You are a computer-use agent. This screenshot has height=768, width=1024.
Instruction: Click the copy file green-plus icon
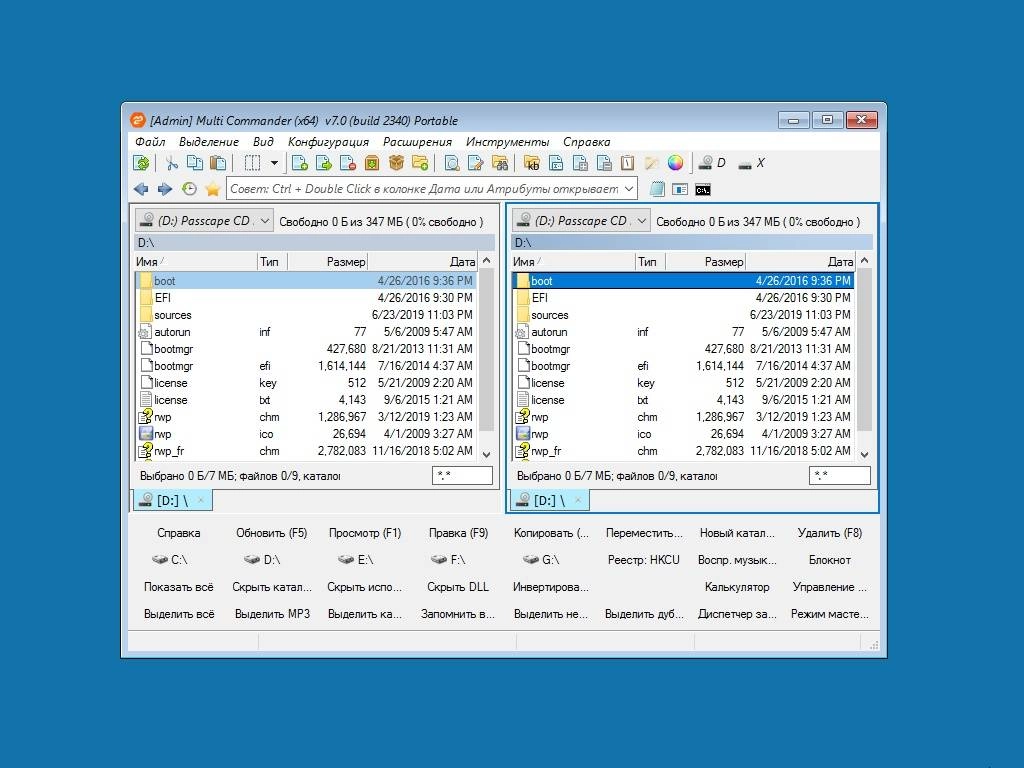(x=300, y=163)
